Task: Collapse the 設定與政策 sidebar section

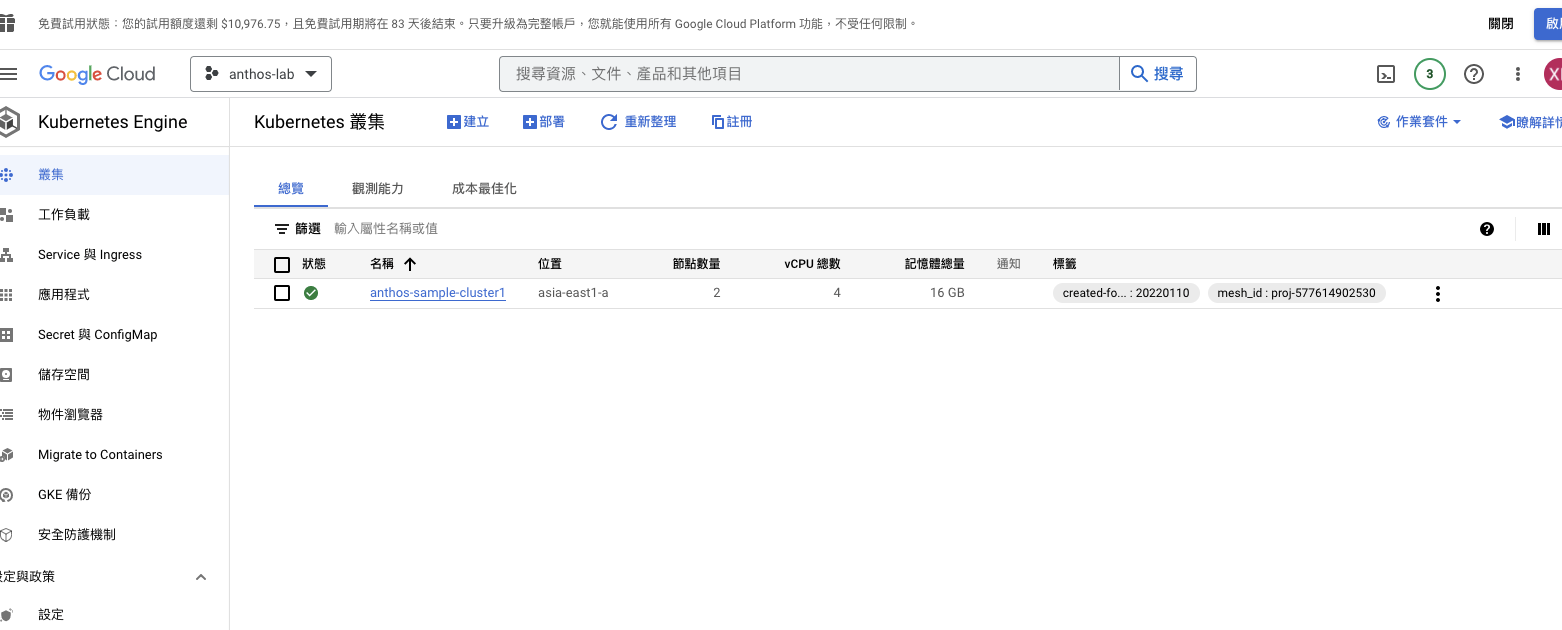Action: click(201, 577)
